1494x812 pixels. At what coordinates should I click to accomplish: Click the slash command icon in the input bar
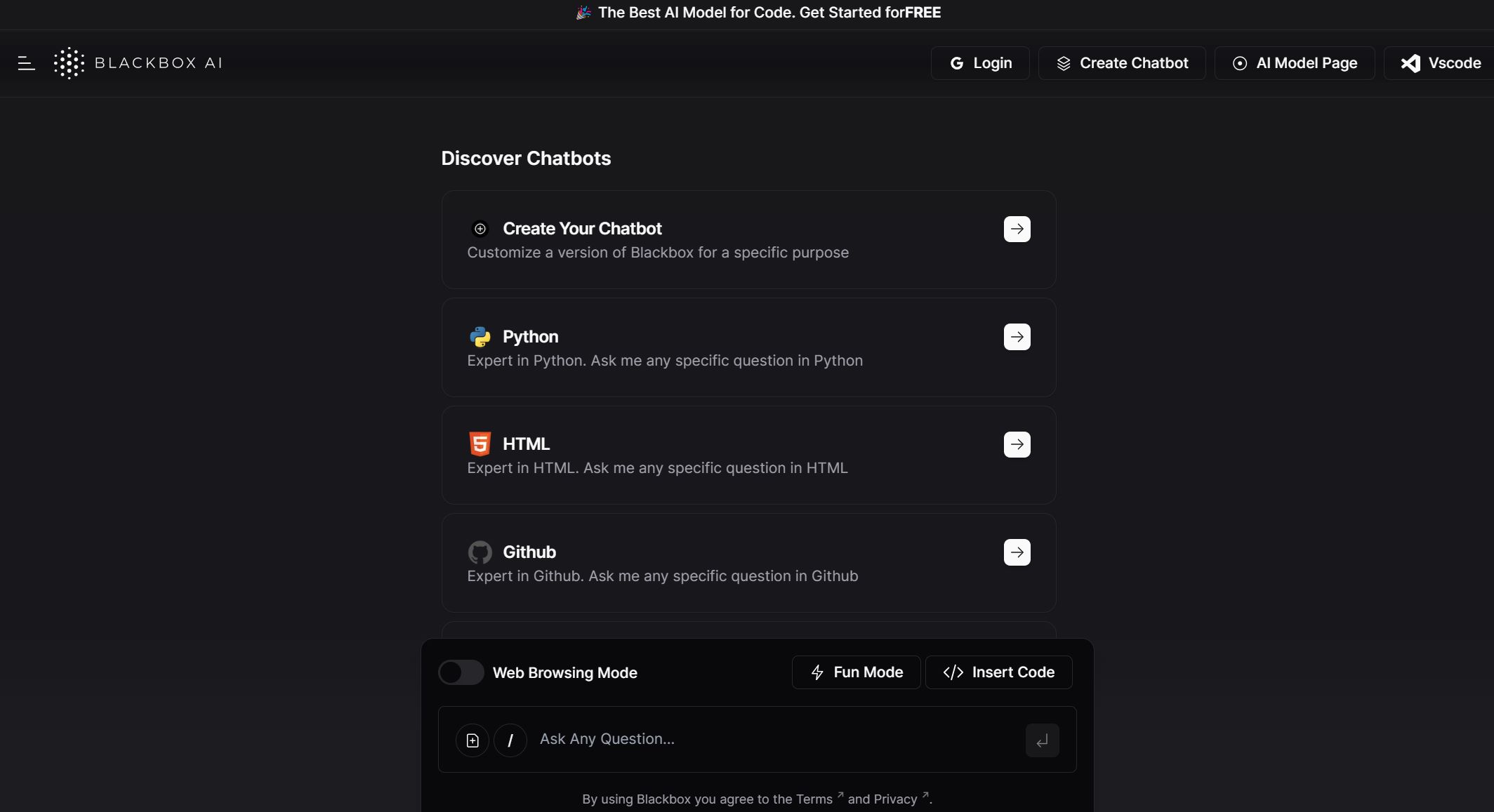[510, 740]
